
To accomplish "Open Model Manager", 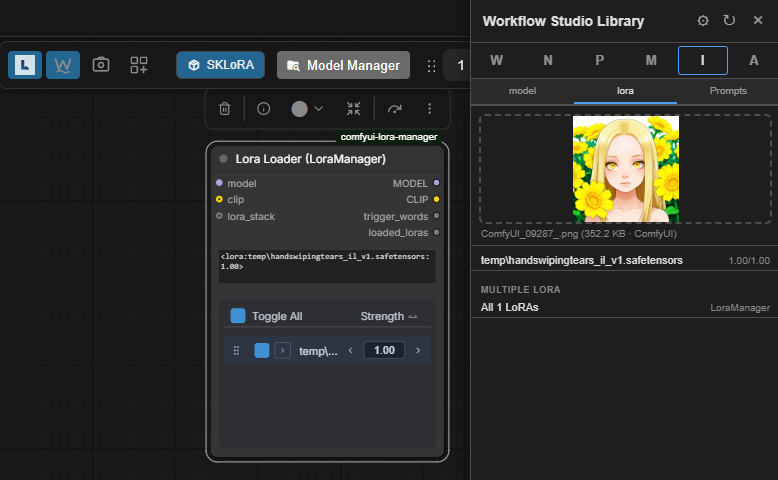I will (343, 65).
